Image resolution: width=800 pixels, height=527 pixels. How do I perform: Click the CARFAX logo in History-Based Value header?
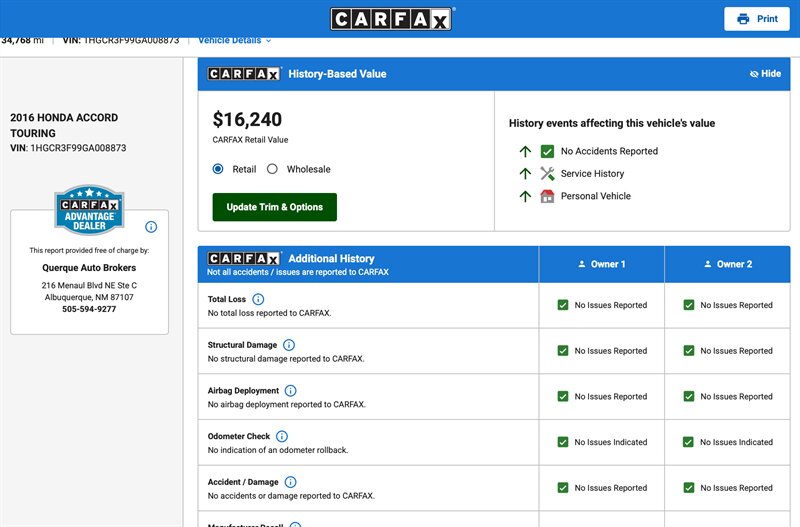244,74
